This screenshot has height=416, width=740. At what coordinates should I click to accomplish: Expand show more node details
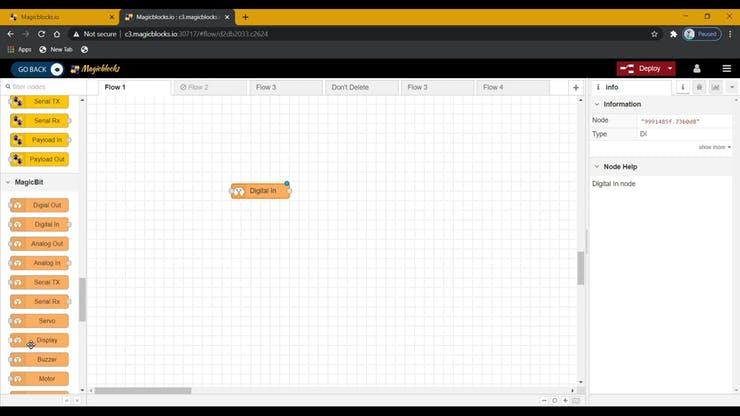click(714, 147)
